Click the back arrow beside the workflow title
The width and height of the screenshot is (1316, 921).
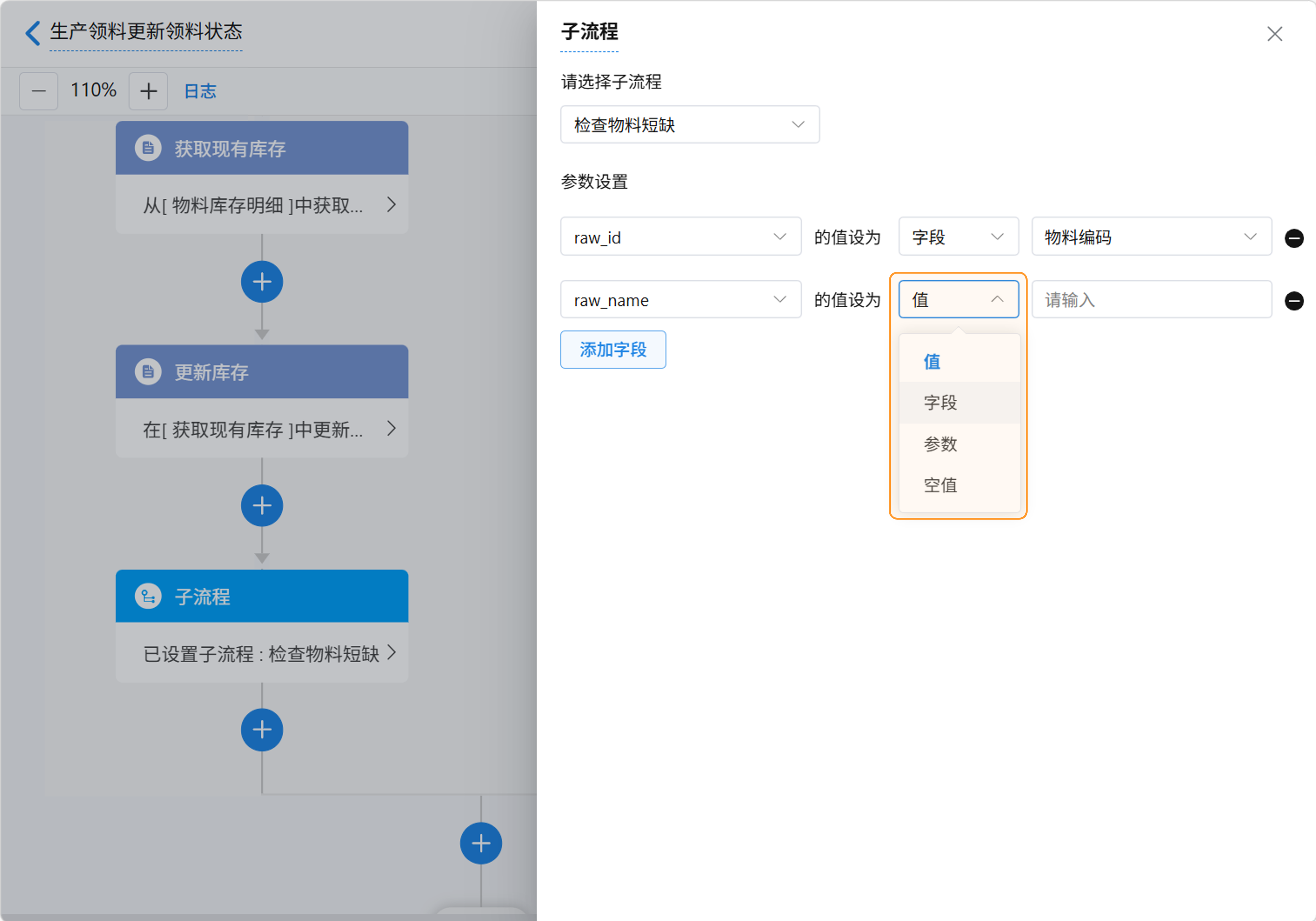tap(33, 33)
